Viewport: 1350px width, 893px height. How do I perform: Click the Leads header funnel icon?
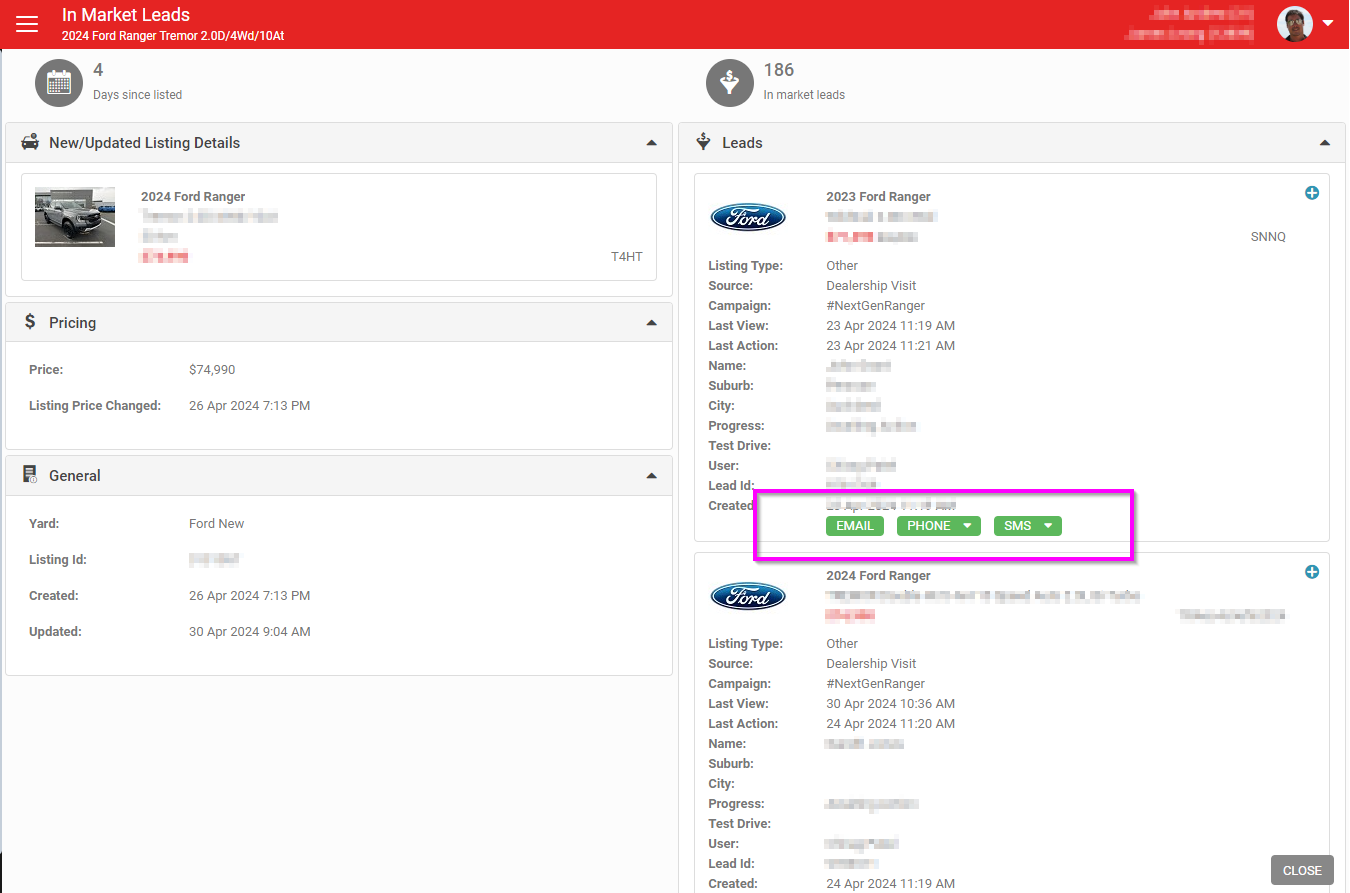point(704,142)
